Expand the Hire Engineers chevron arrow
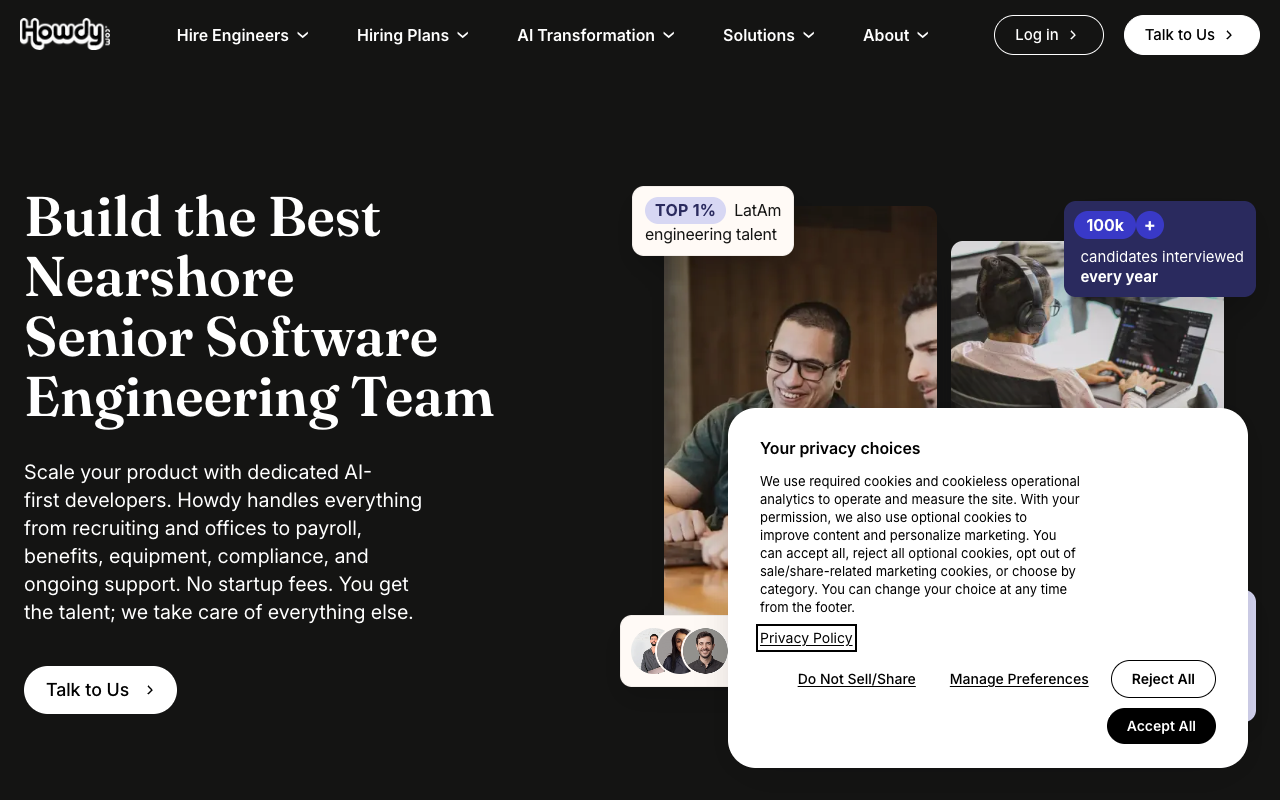 click(x=303, y=35)
